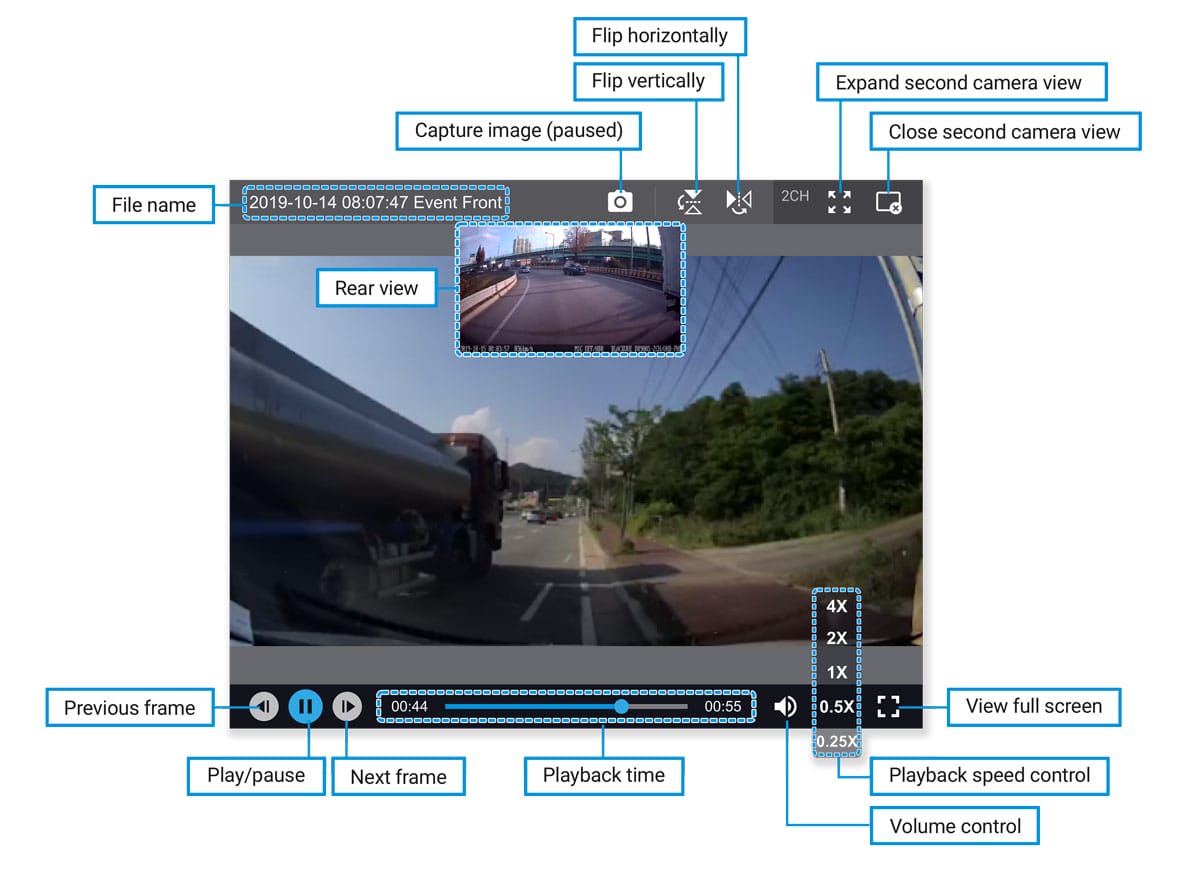
Task: Choose 2X playback speed
Action: tap(837, 639)
